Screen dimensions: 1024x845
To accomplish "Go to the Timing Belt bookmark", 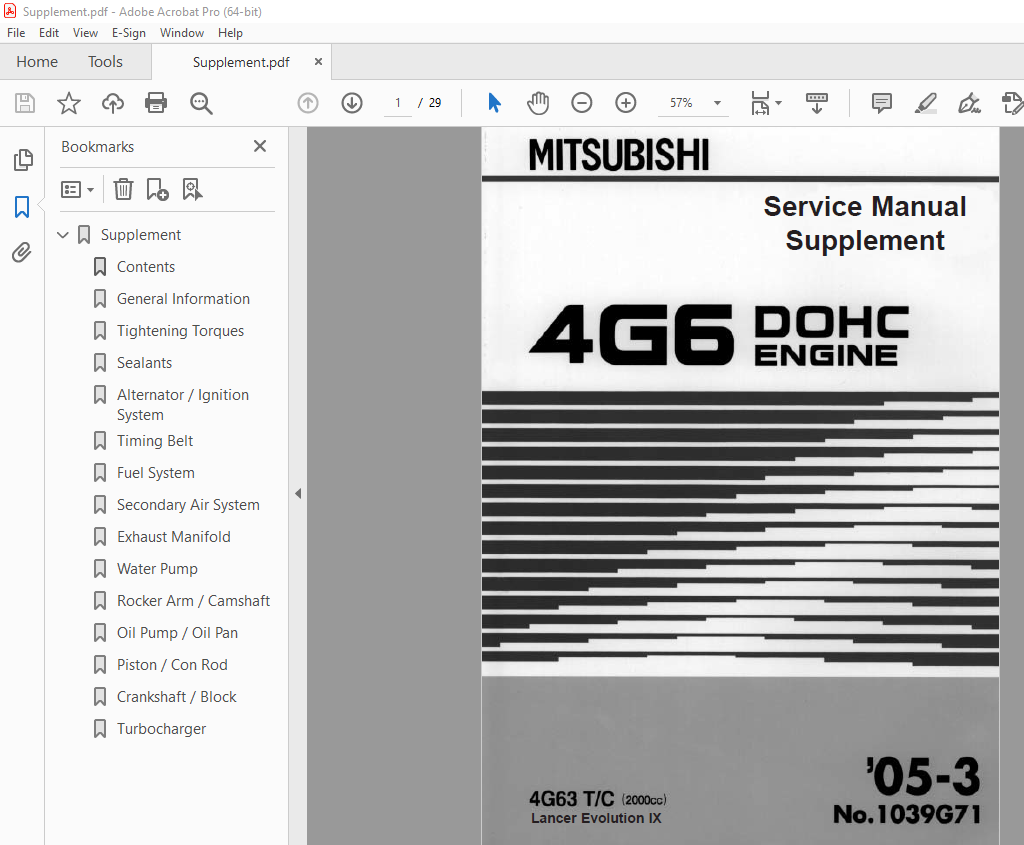I will (x=155, y=441).
